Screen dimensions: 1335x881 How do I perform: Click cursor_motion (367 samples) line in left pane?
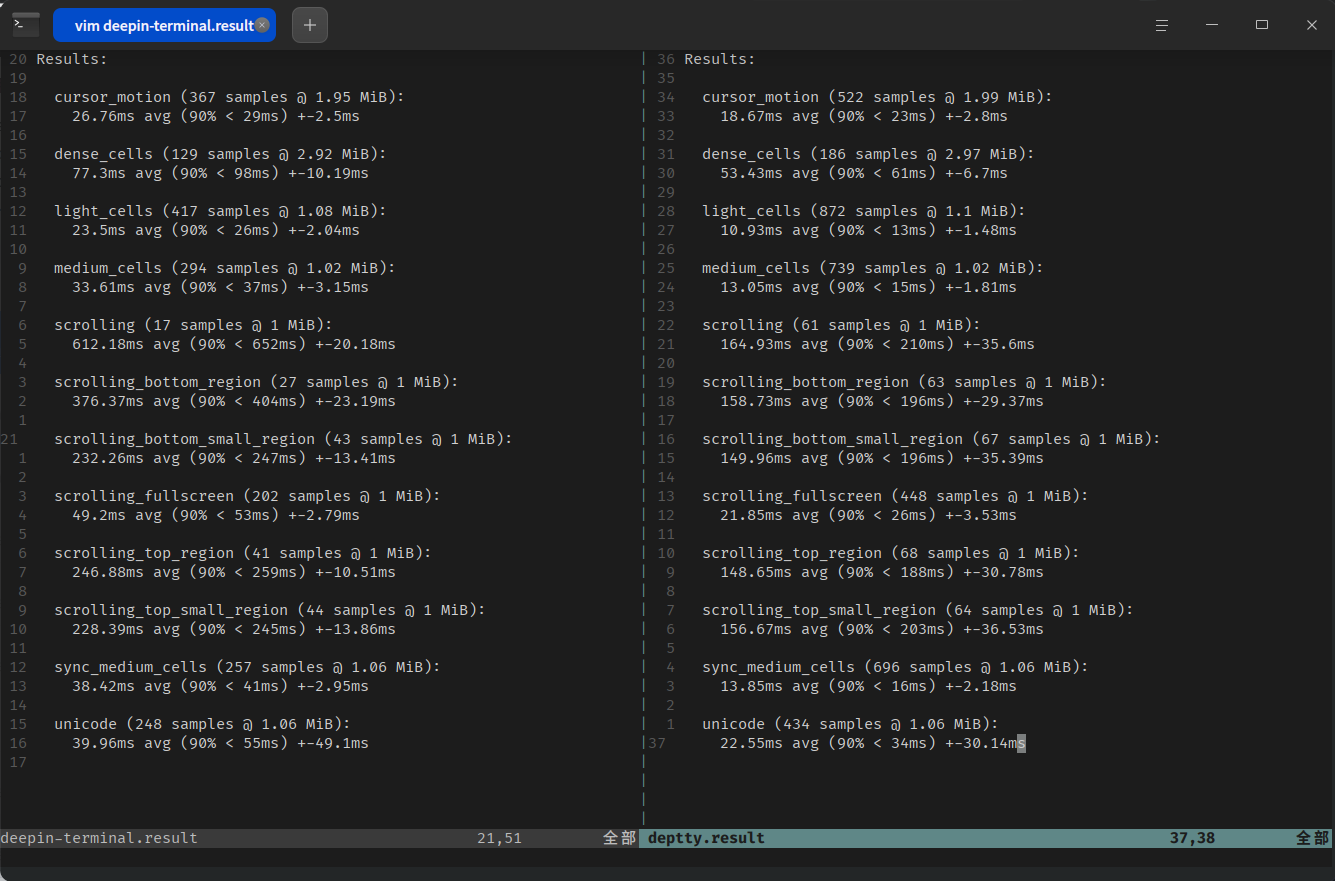click(x=229, y=97)
